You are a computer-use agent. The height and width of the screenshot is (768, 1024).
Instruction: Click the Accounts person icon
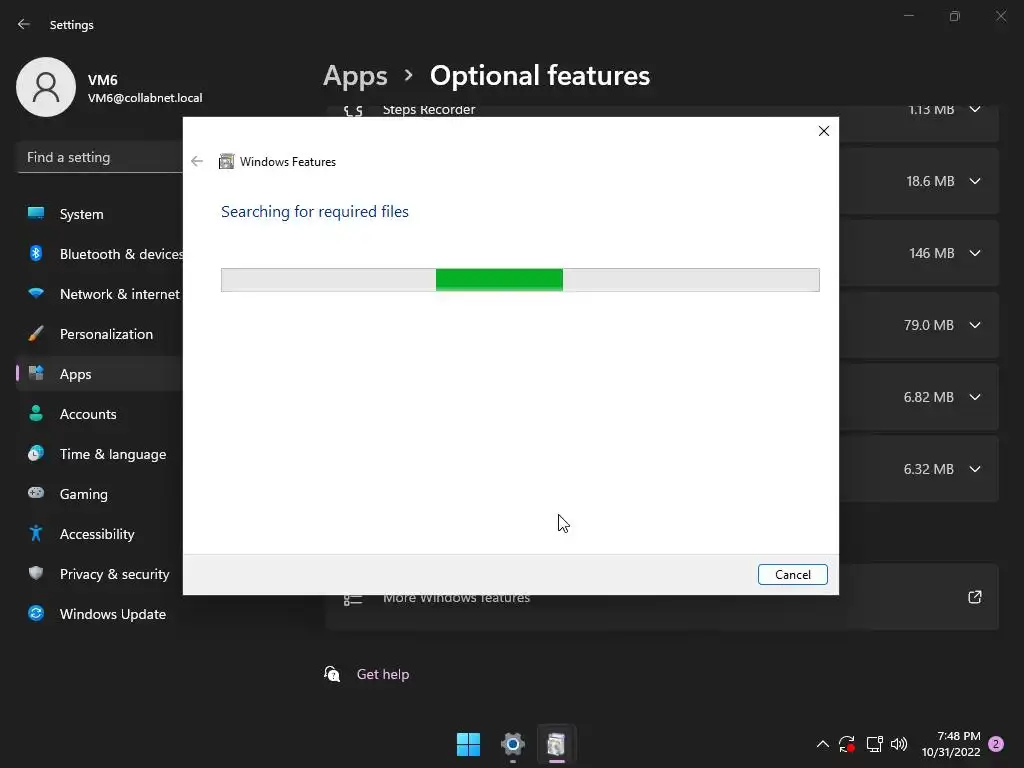(36, 413)
